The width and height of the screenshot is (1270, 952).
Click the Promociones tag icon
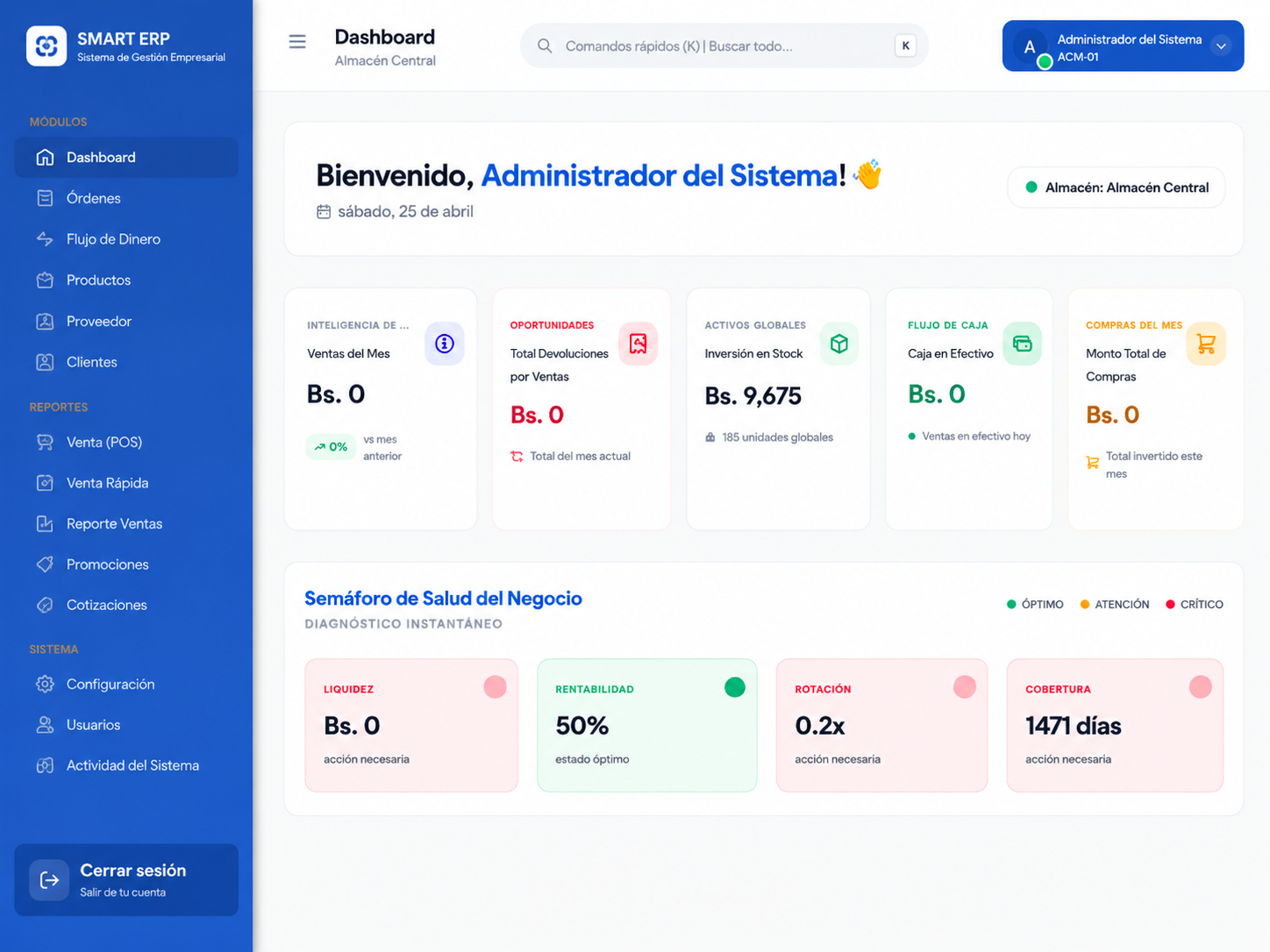[x=45, y=564]
